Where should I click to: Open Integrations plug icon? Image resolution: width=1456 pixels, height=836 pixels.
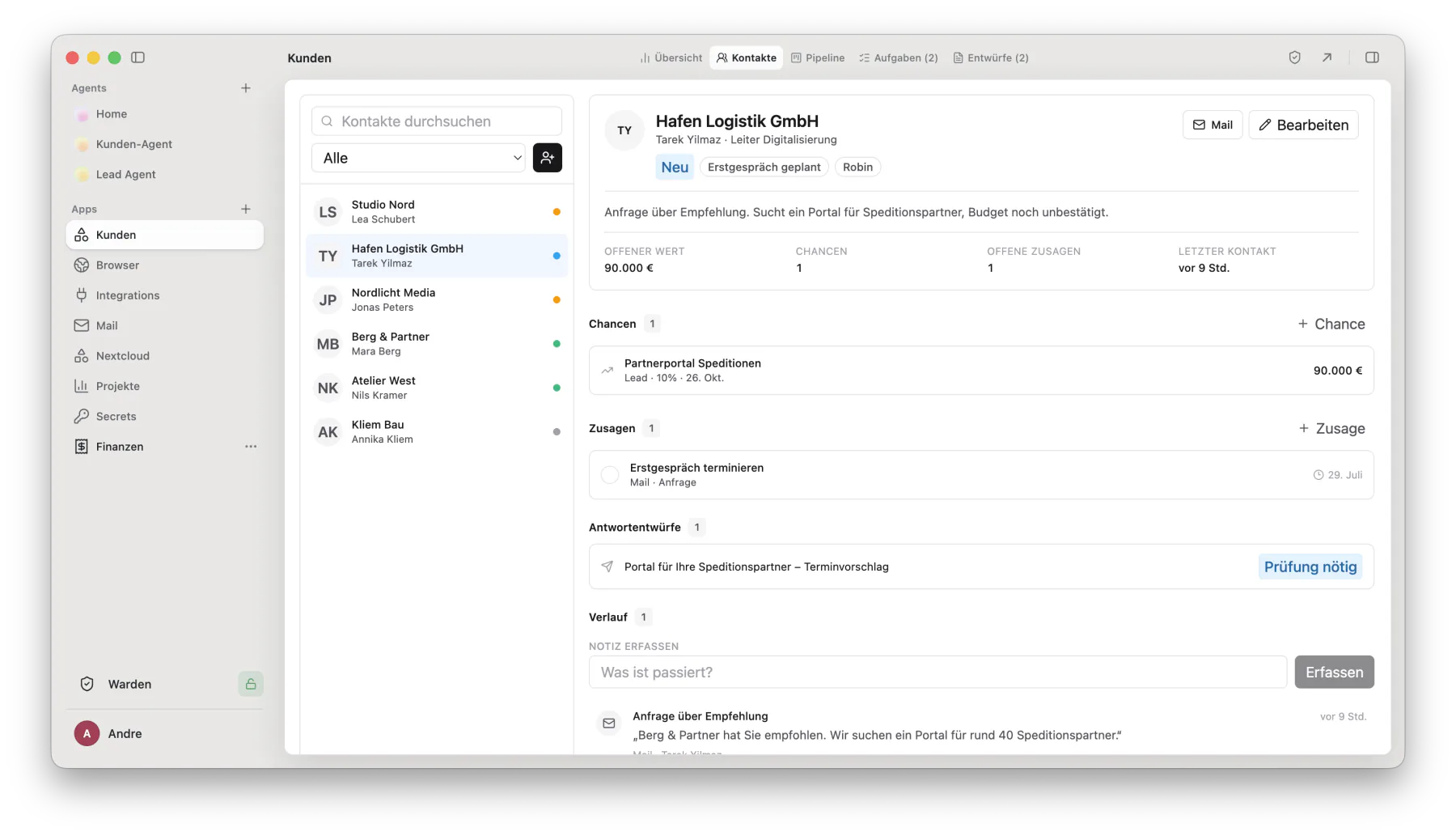[82, 295]
